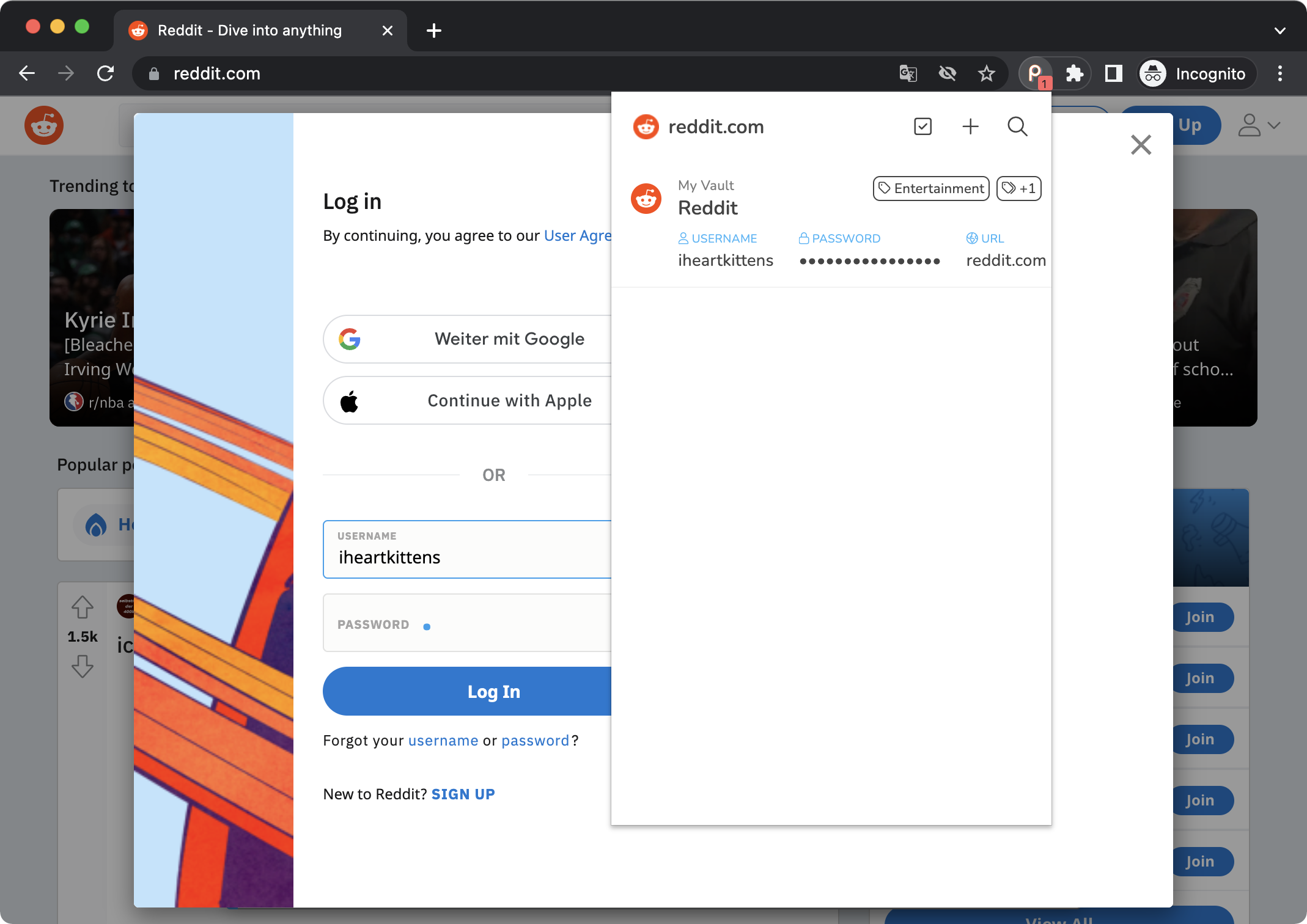Add a new item in vault popup
Screen dimensions: 1307x924
pyautogui.click(x=970, y=127)
